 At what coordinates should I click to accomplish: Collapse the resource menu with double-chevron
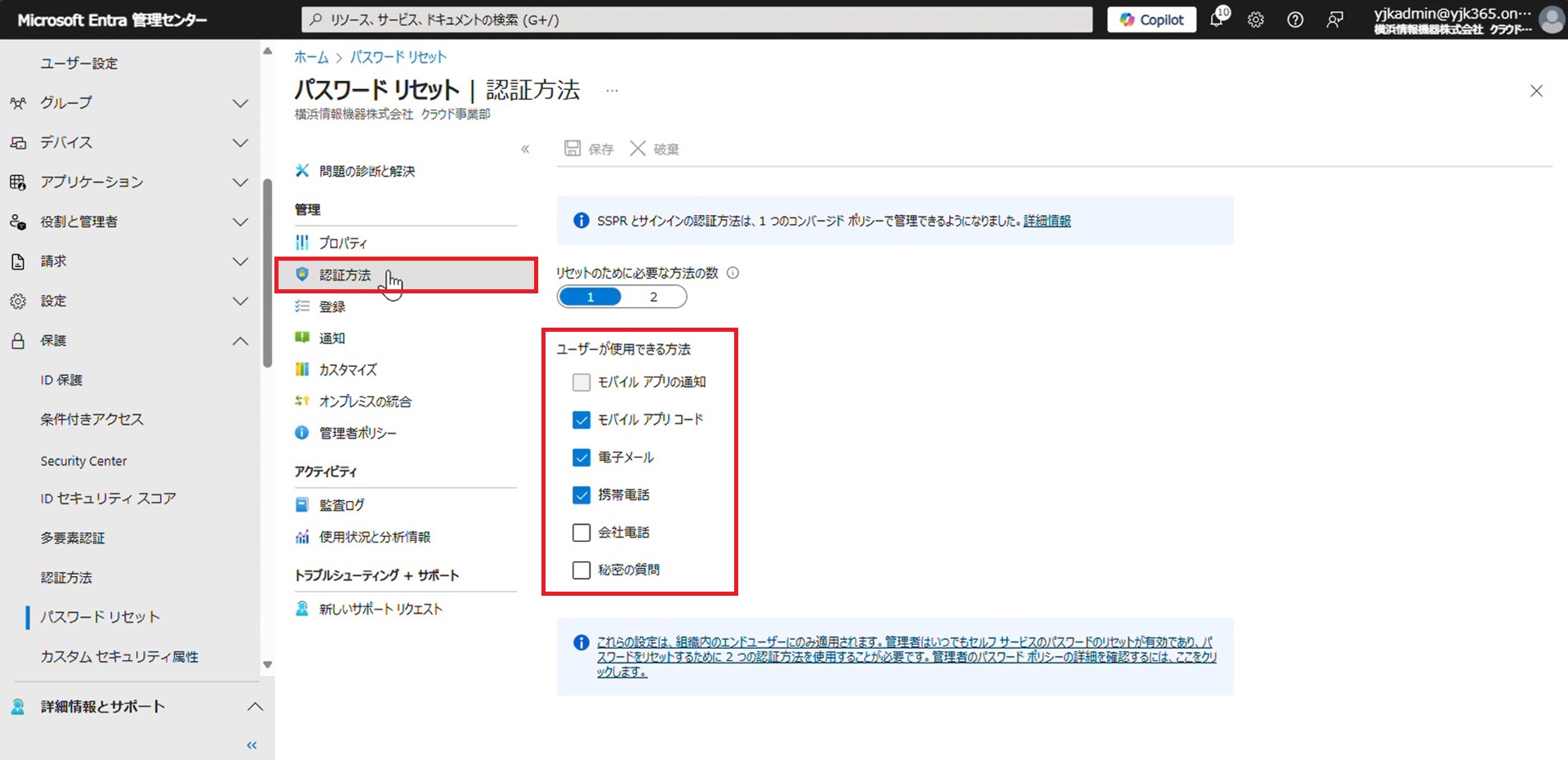[525, 149]
